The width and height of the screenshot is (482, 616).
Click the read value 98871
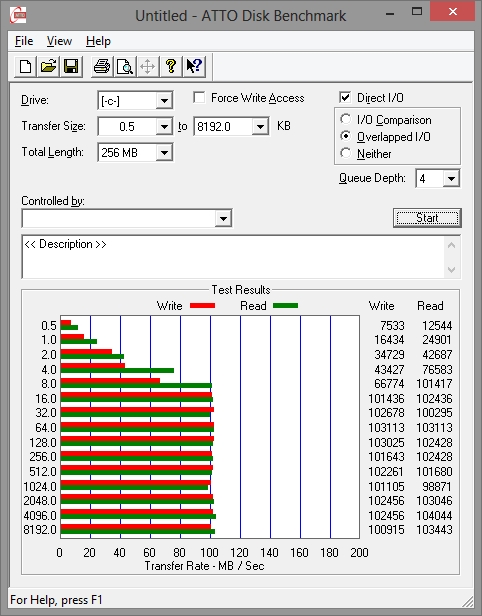437,487
